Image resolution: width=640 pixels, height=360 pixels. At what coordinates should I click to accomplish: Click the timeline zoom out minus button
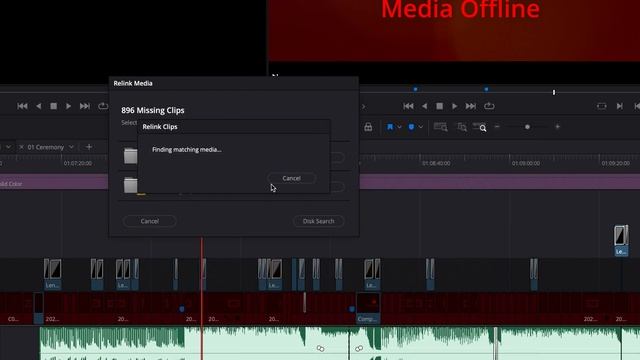pos(497,127)
